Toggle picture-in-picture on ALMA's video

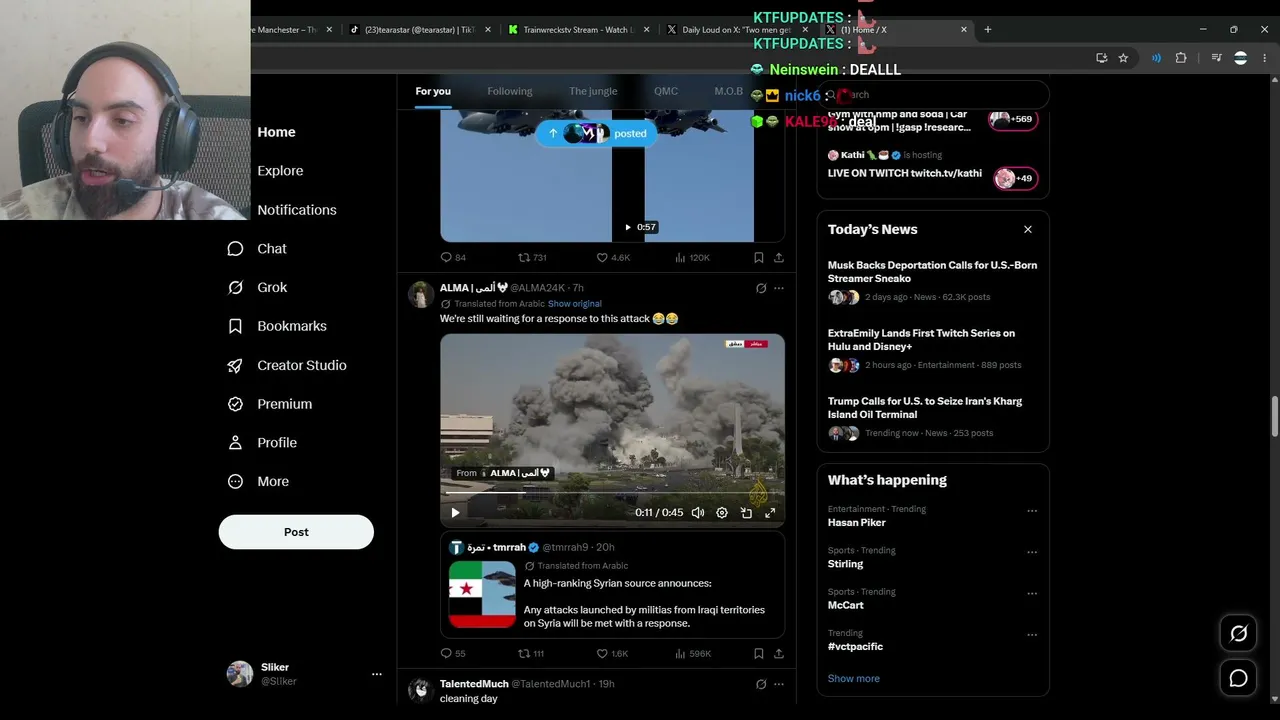pyautogui.click(x=746, y=513)
